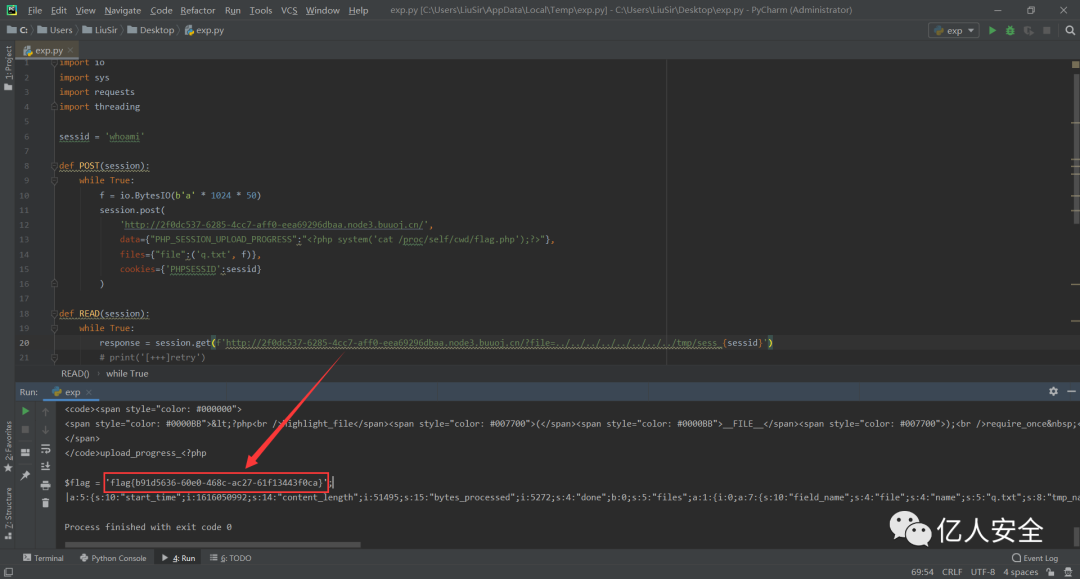Open the Navigate menu
The image size is (1080, 579).
(x=123, y=10)
